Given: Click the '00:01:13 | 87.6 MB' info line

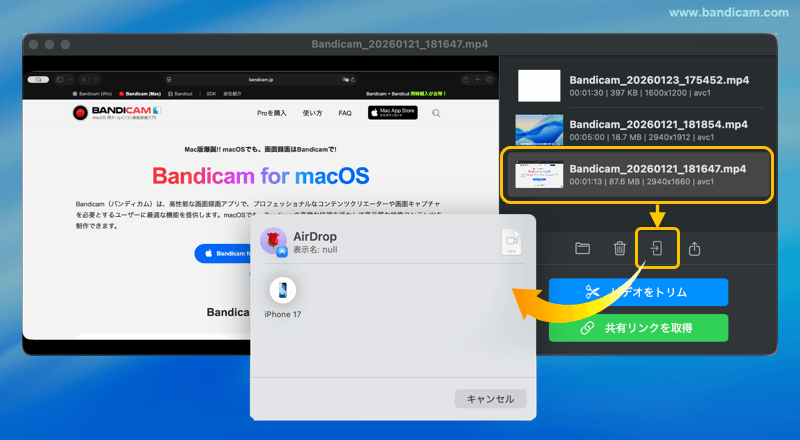Looking at the screenshot, I should click(641, 182).
